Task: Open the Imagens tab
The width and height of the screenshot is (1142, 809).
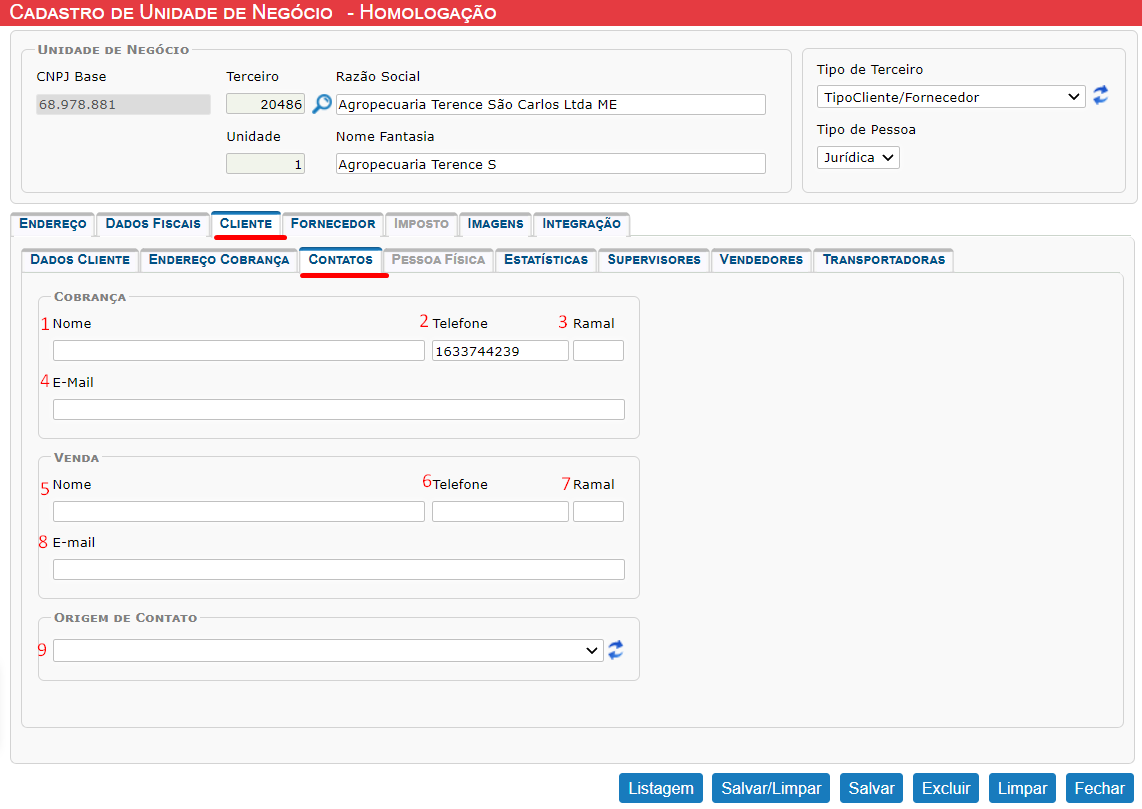Action: [x=495, y=224]
